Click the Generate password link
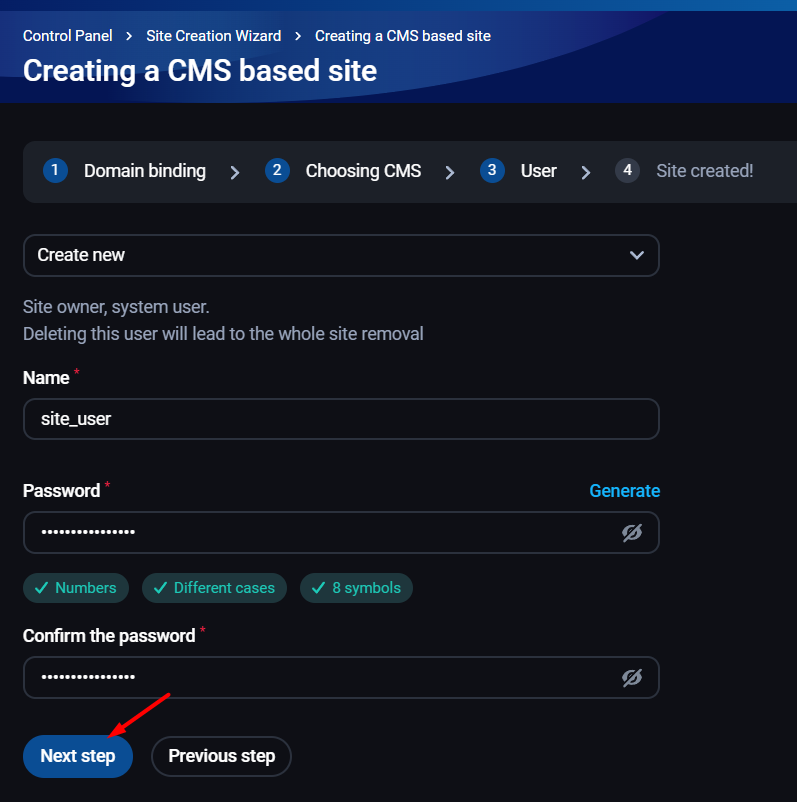Image resolution: width=797 pixels, height=802 pixels. 624,491
